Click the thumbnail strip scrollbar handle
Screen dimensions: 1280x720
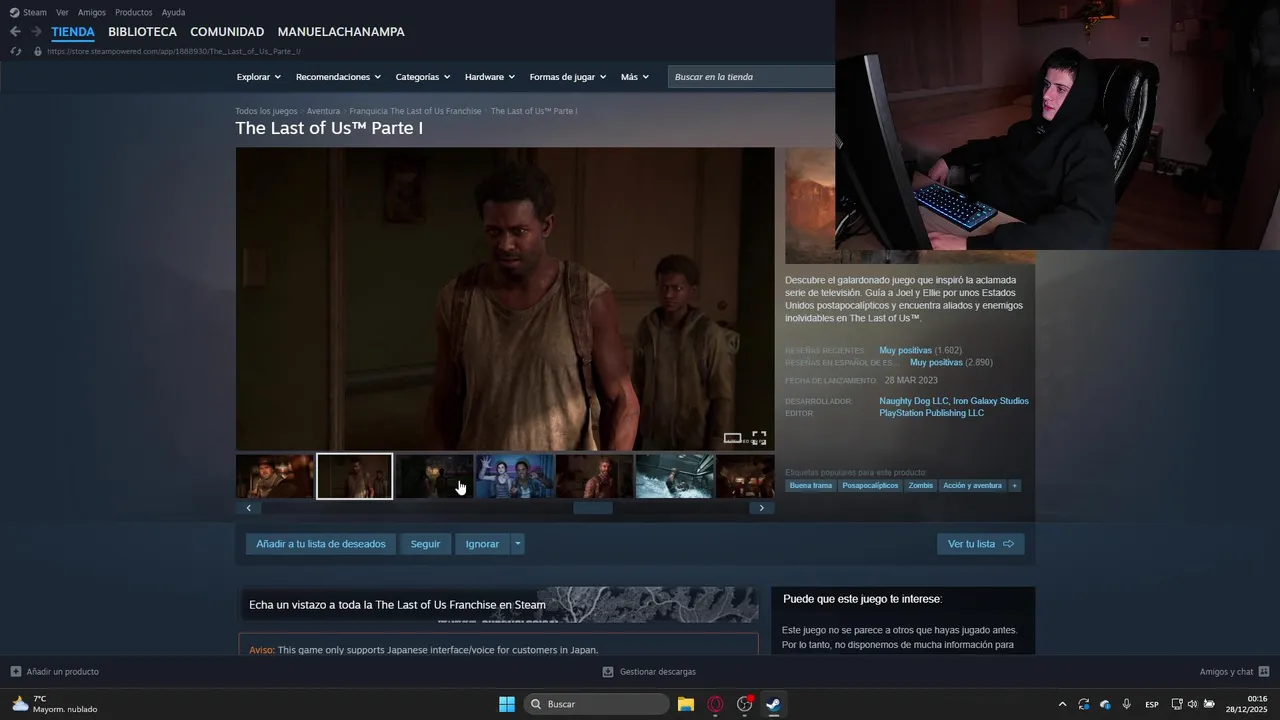point(592,508)
